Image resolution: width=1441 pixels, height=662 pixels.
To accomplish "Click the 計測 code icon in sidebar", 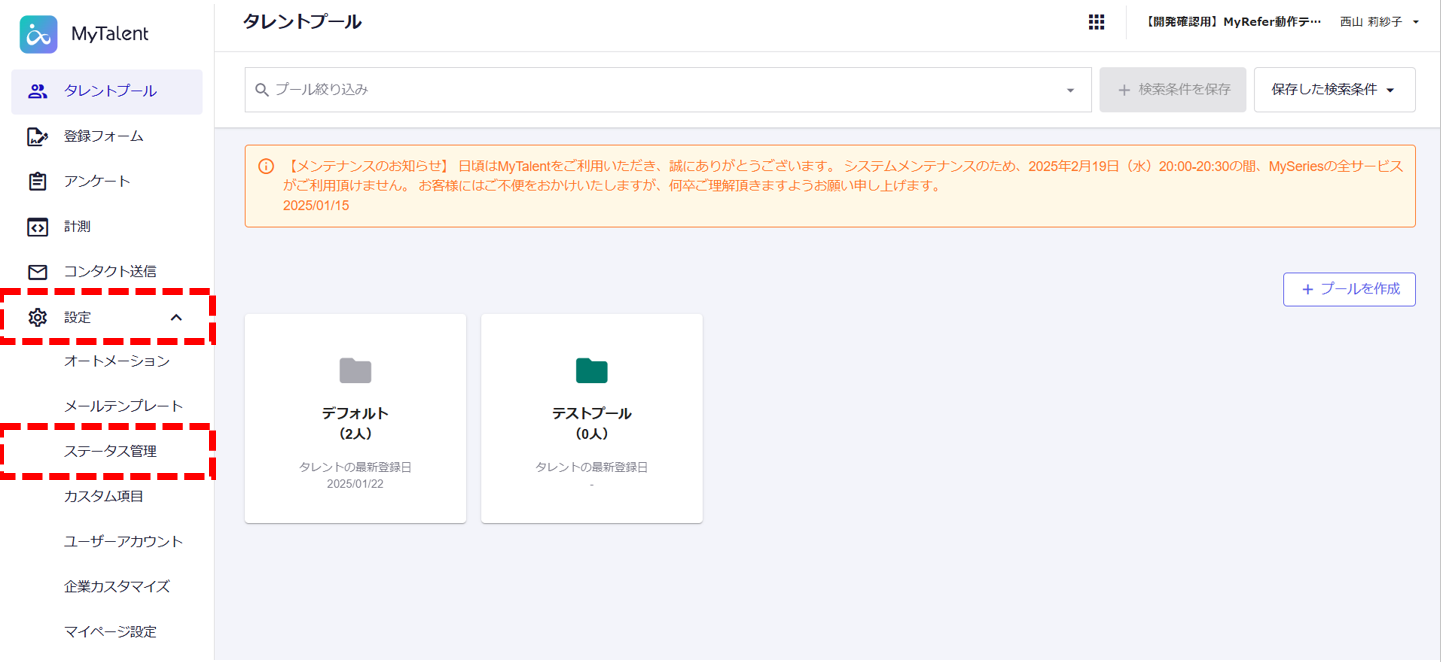I will (x=38, y=227).
